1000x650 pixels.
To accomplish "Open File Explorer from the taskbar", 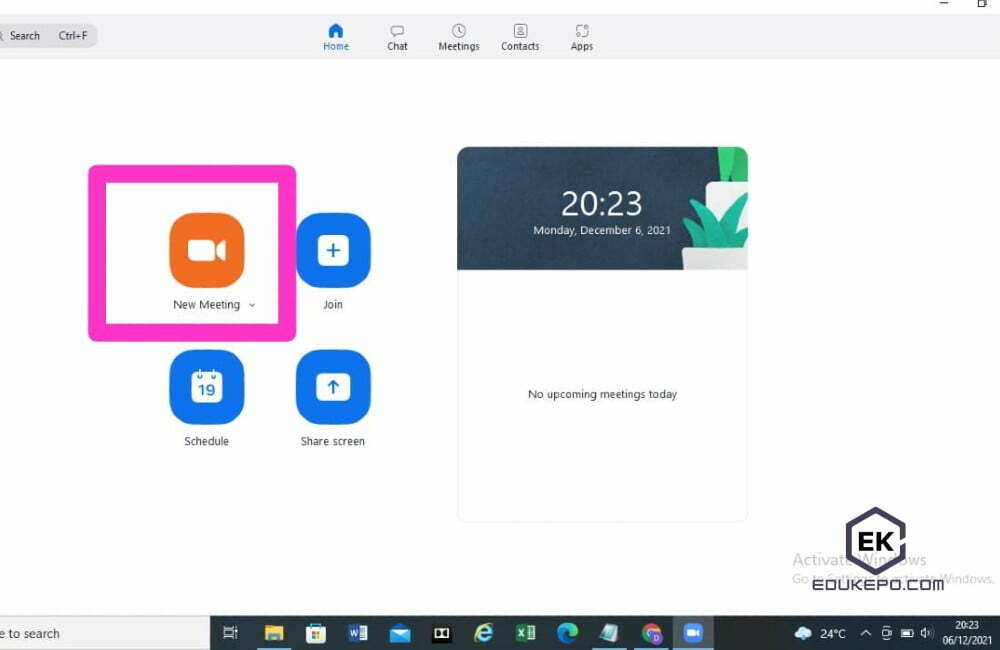I will tap(275, 632).
